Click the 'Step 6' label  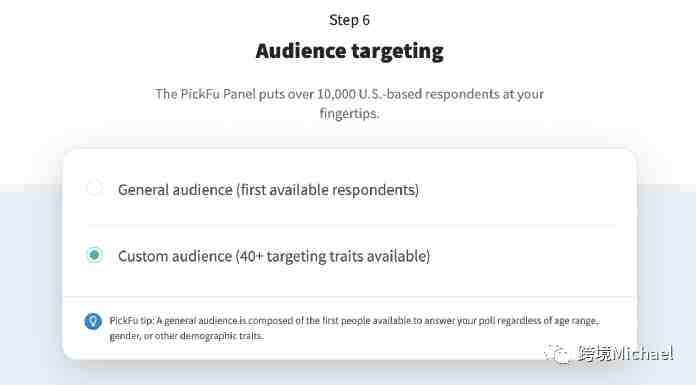(349, 20)
